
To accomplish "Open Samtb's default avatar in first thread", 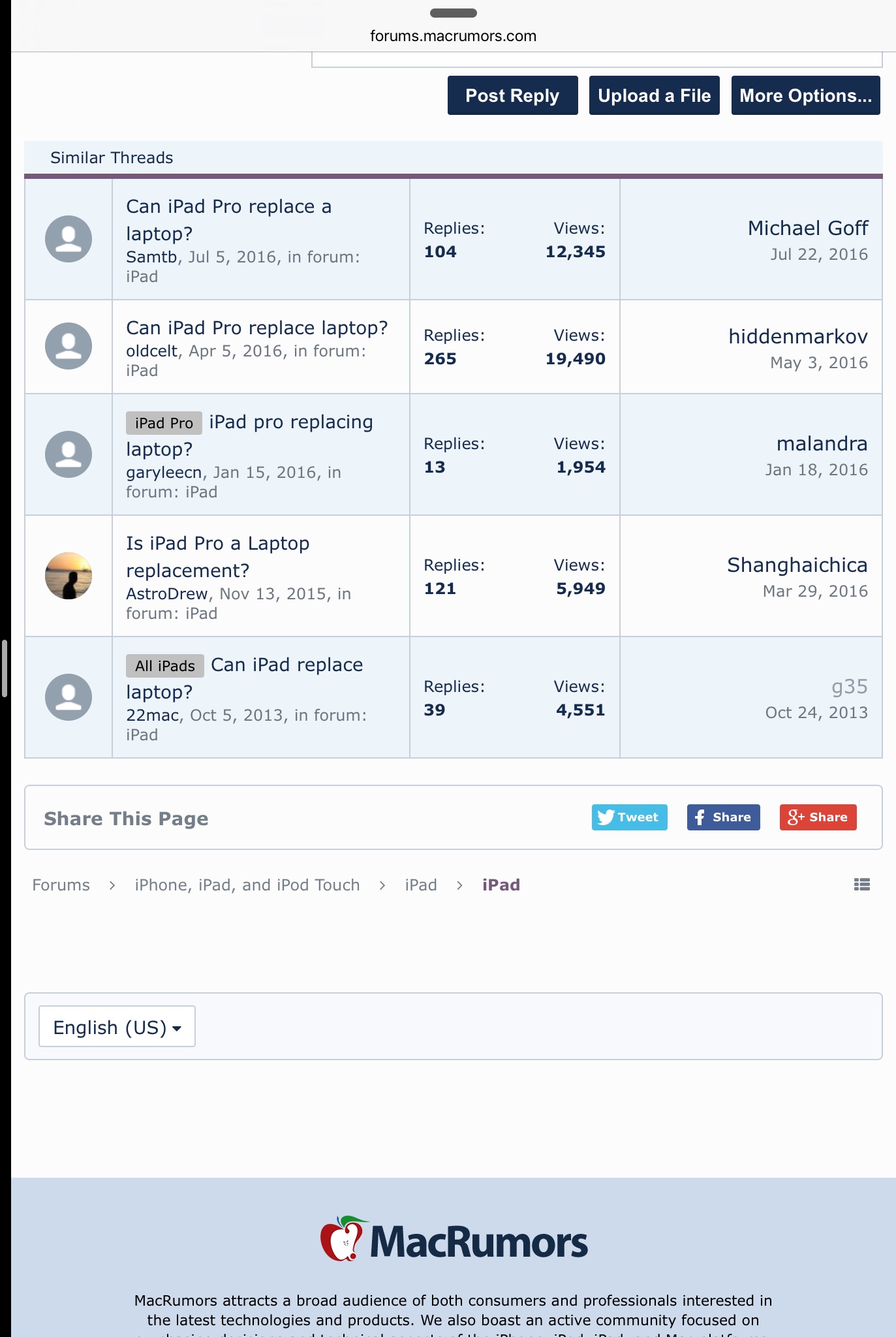I will pyautogui.click(x=69, y=239).
